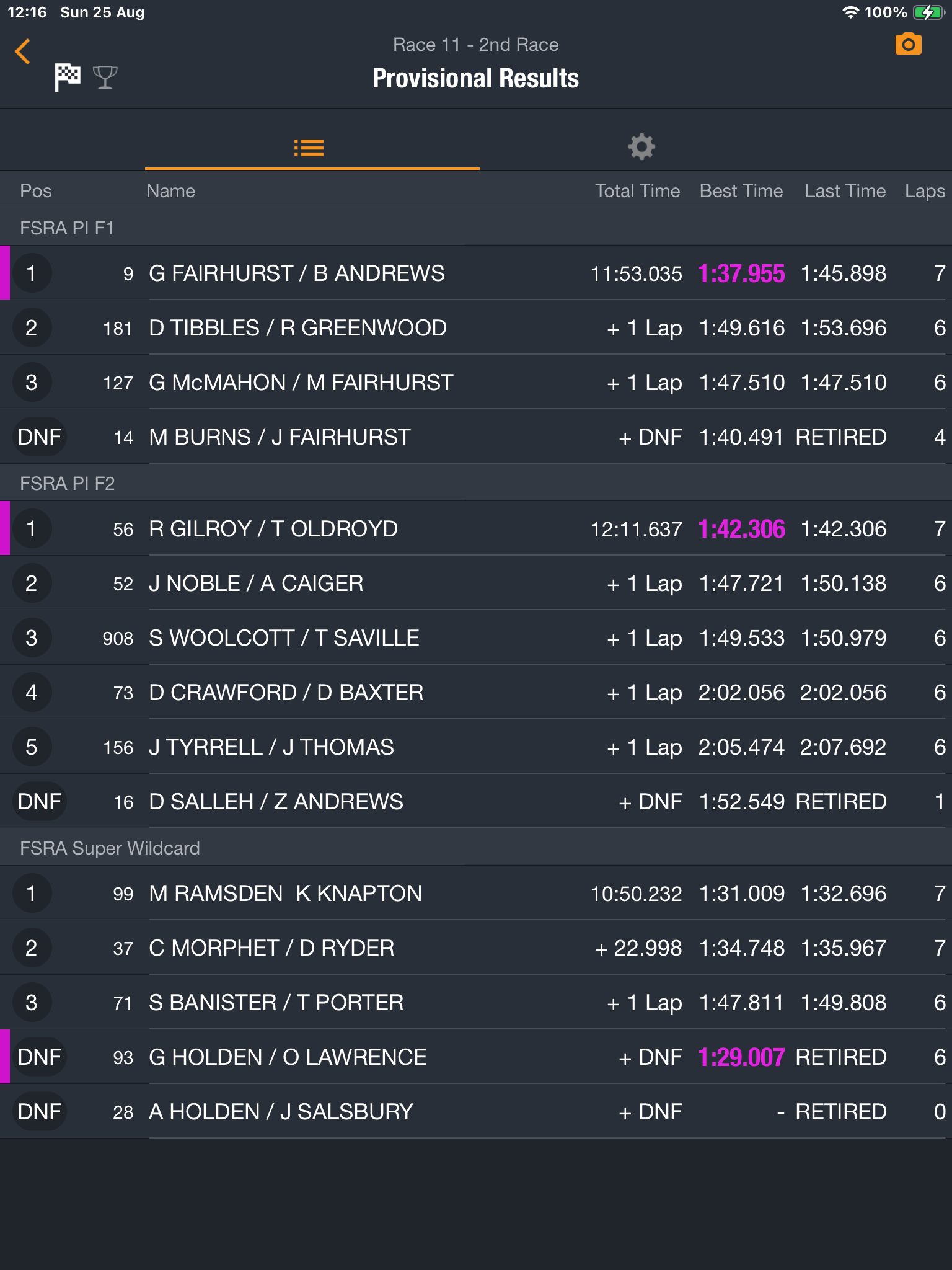952x1270 pixels.
Task: Select the trophy standings icon
Action: point(105,78)
